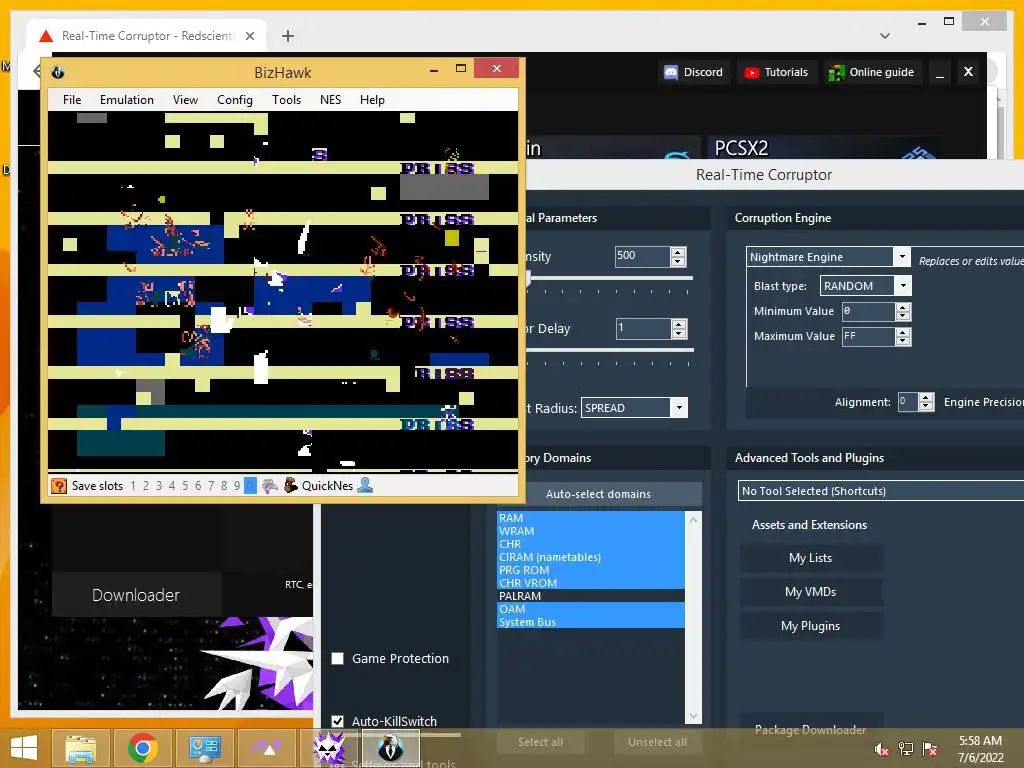The width and height of the screenshot is (1024, 768).
Task: Click the Unselect all button
Action: click(x=658, y=742)
